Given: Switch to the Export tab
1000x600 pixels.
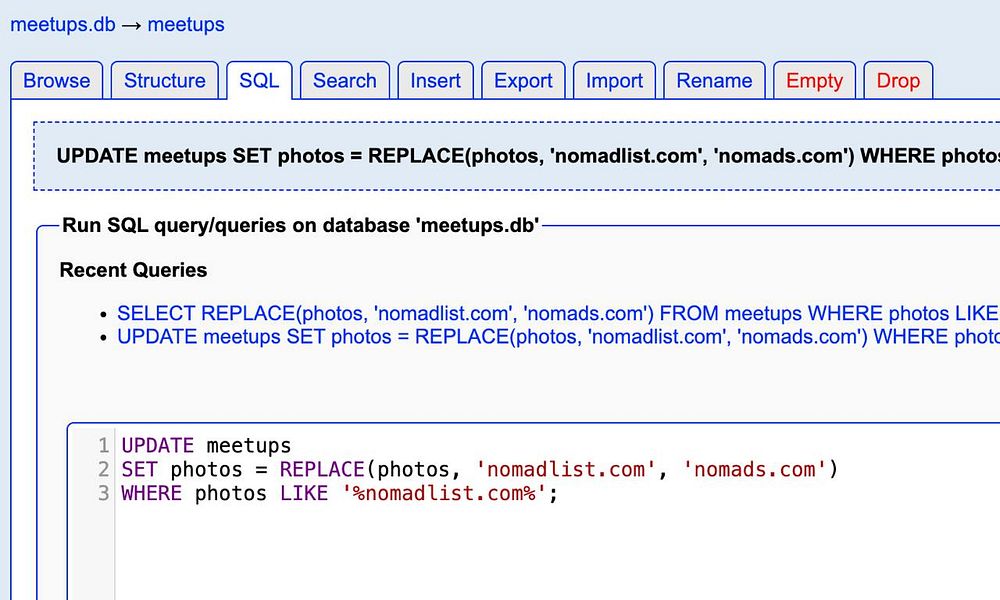Looking at the screenshot, I should coord(523,81).
